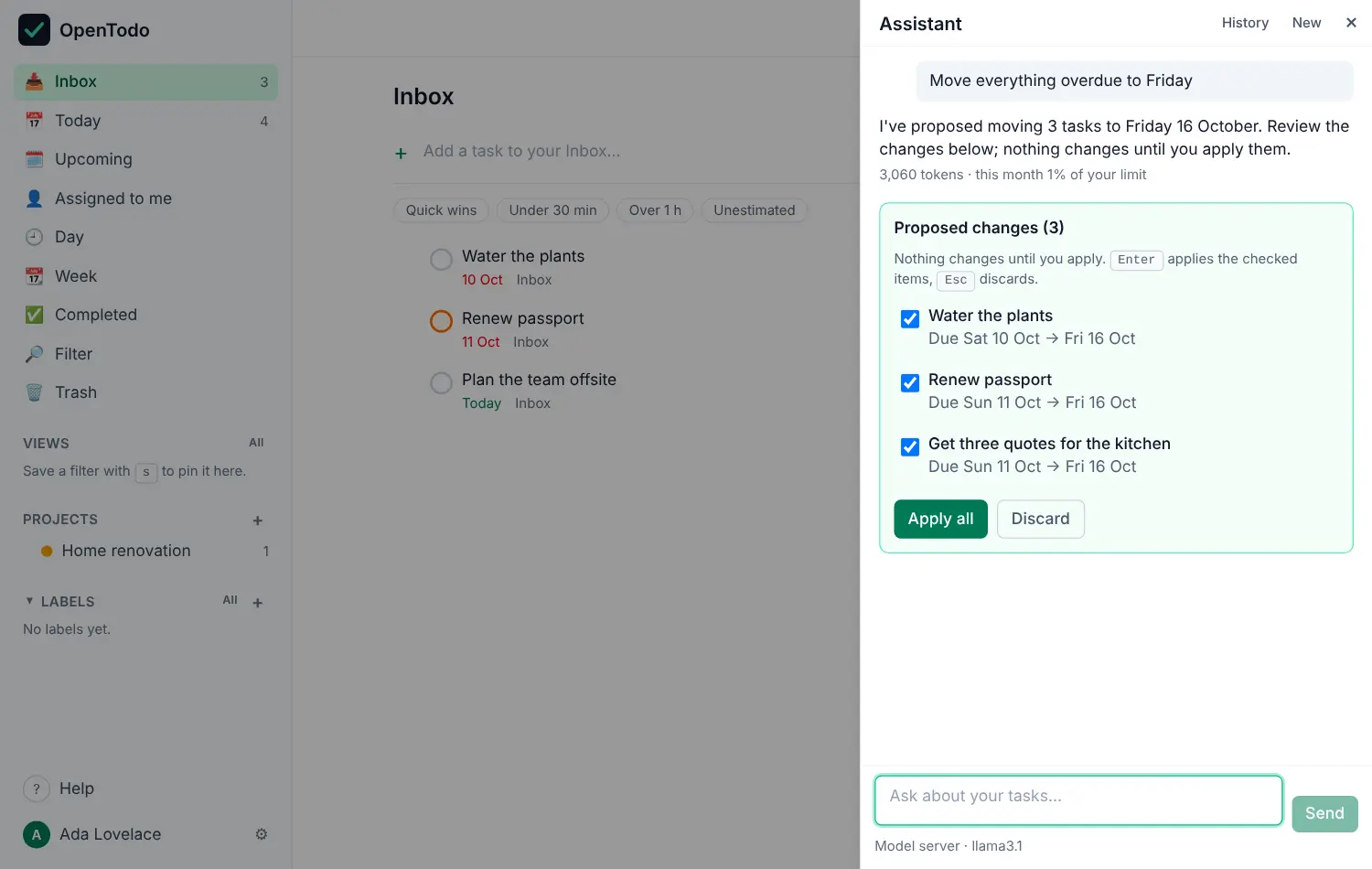Click the Upcoming calendar icon
The width and height of the screenshot is (1372, 869).
pos(34,159)
